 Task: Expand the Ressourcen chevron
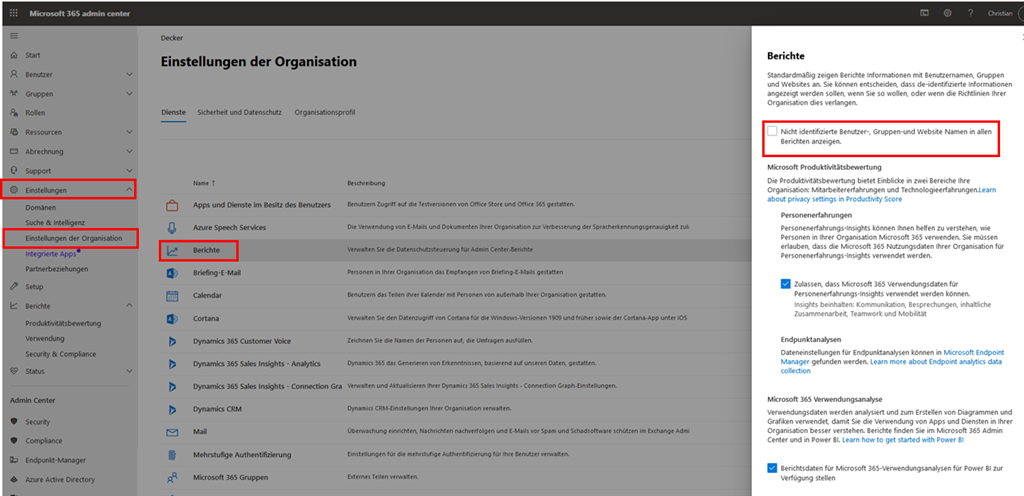129,132
